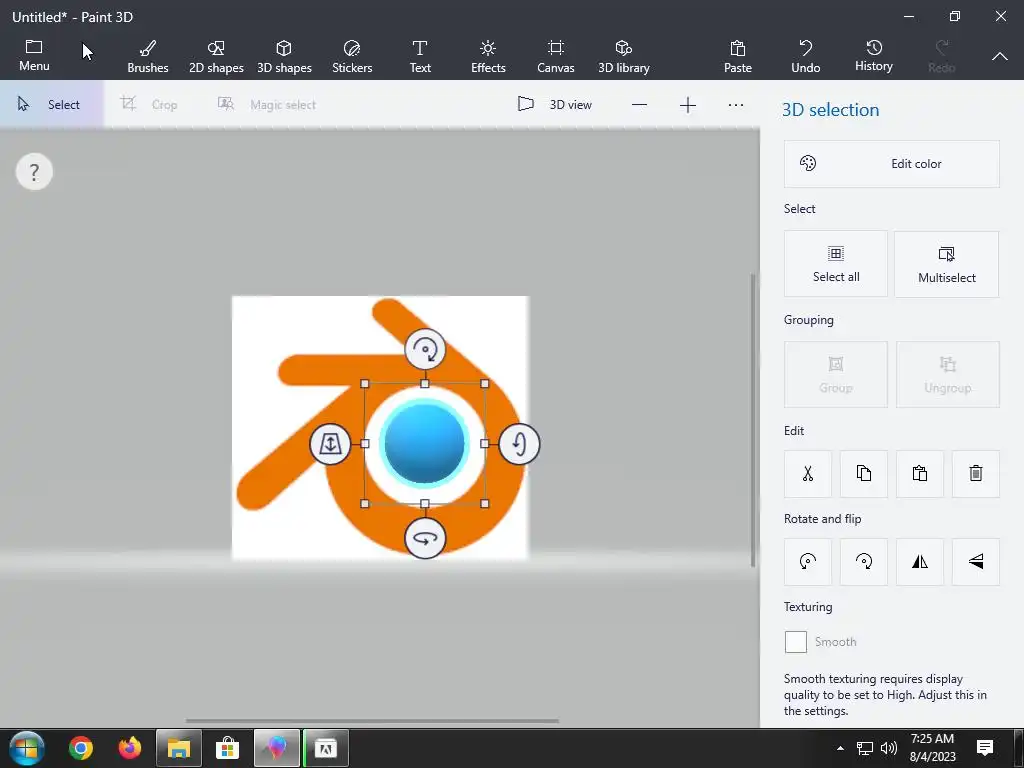Screen dimensions: 1024x768
Task: Open the 3D library
Action: click(624, 56)
